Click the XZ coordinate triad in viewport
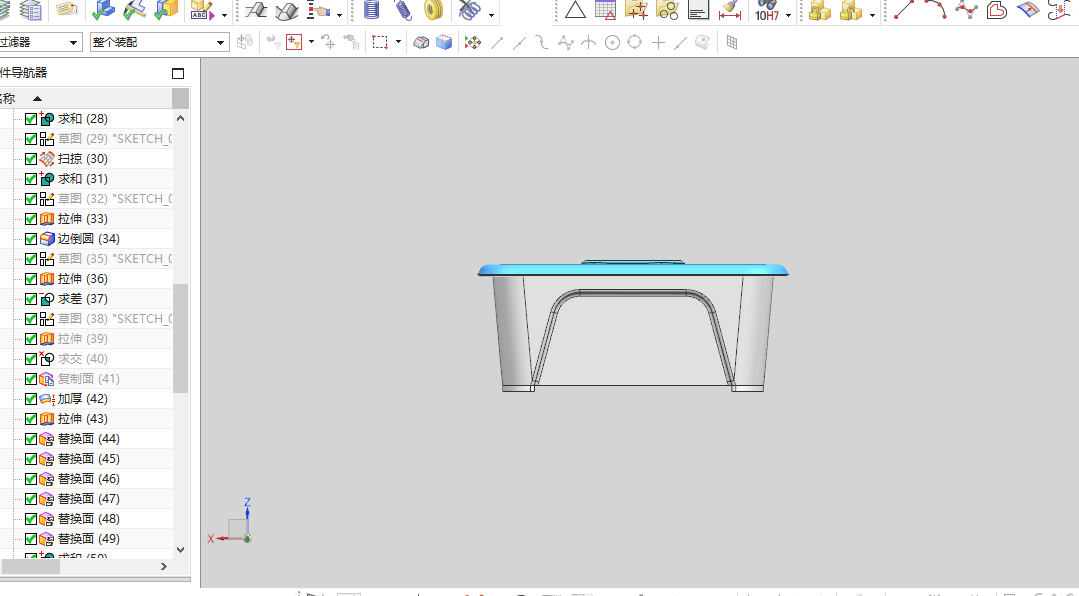 click(231, 521)
